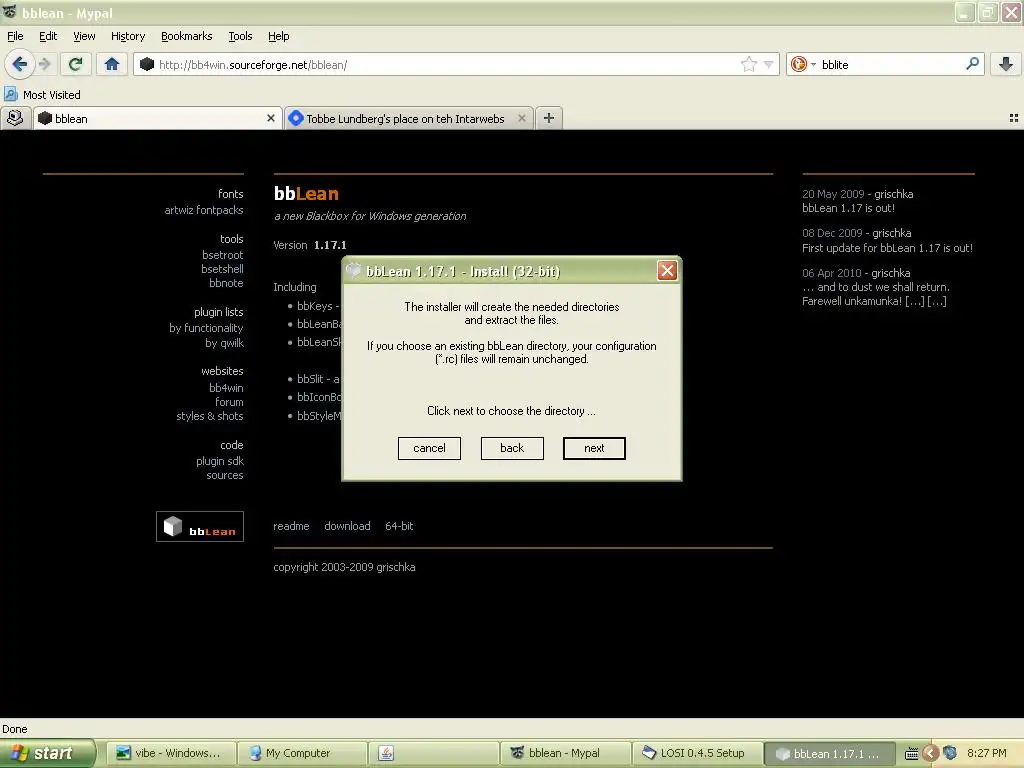This screenshot has width=1024, height=768.
Task: Click the installer title bar icon
Action: (353, 270)
